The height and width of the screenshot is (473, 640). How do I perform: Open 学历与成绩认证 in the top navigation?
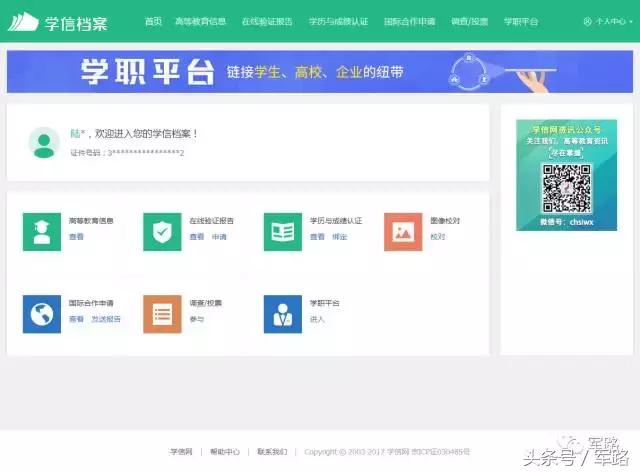point(338,21)
